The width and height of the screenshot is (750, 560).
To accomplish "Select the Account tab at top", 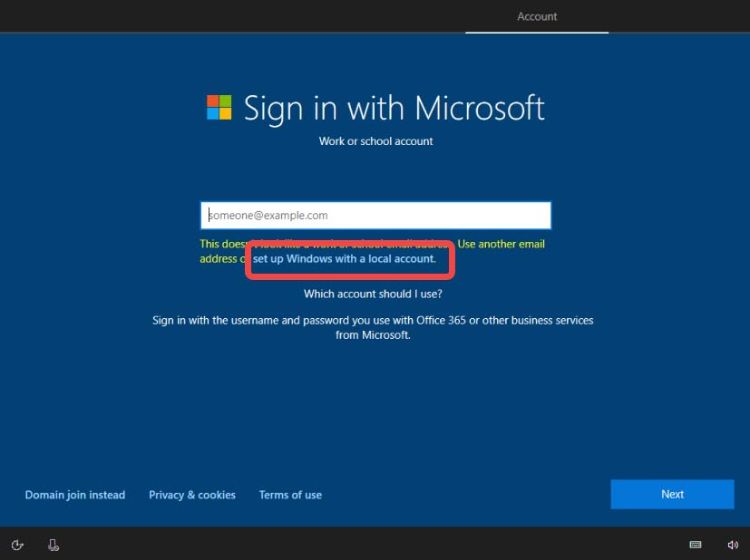I will [537, 17].
